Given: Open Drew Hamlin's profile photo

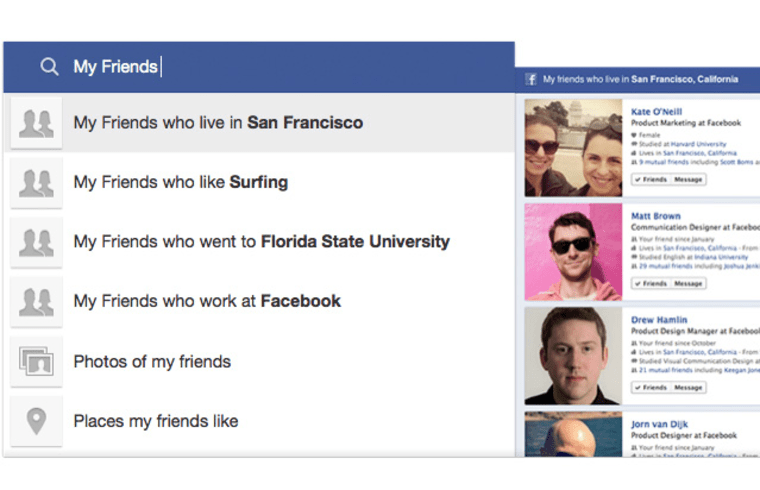Looking at the screenshot, I should click(x=573, y=356).
